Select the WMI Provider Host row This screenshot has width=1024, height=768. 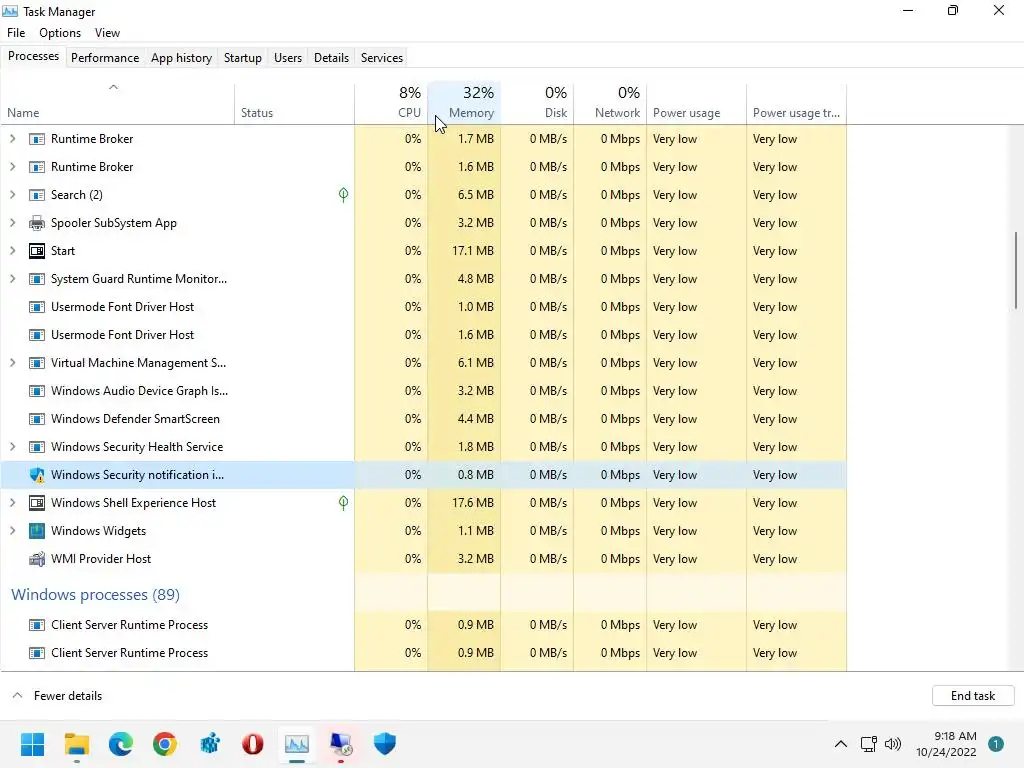click(x=424, y=559)
